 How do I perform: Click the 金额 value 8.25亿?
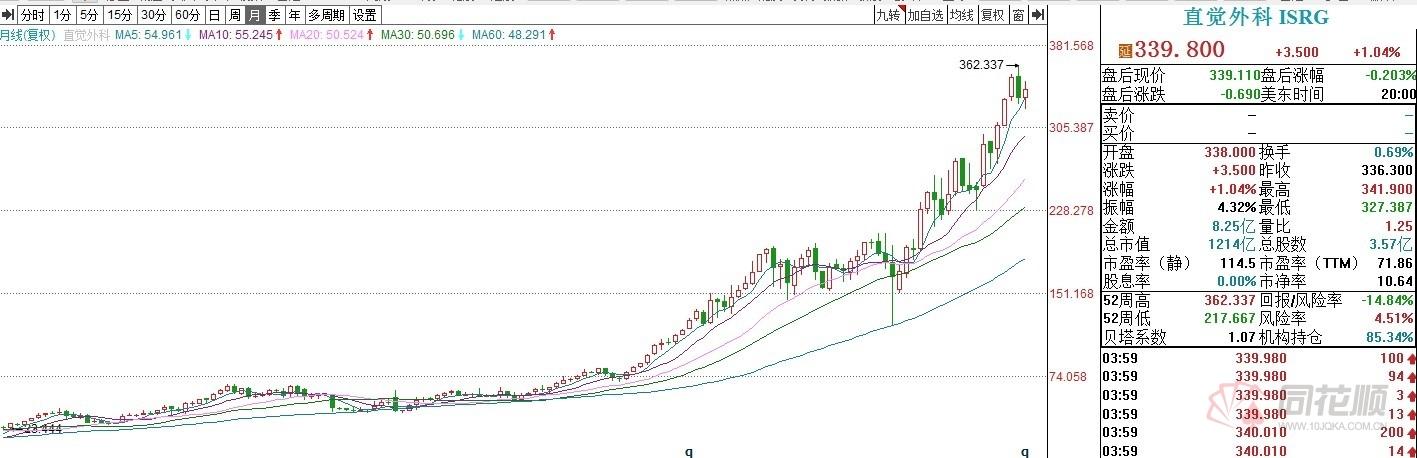[1235, 226]
